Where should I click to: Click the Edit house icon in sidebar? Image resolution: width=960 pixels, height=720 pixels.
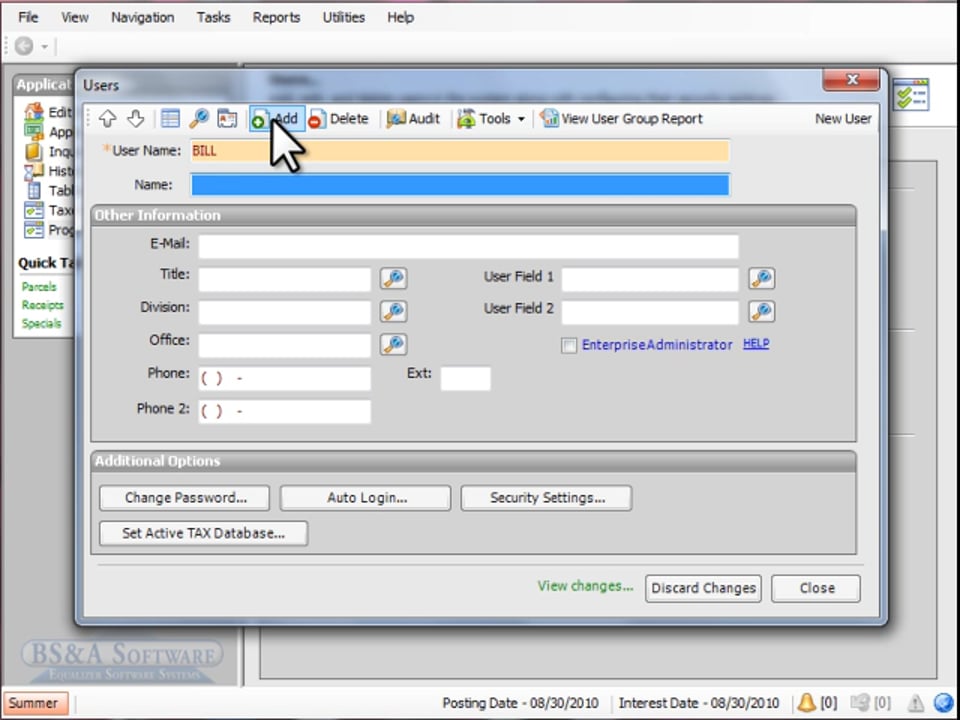tap(34, 112)
